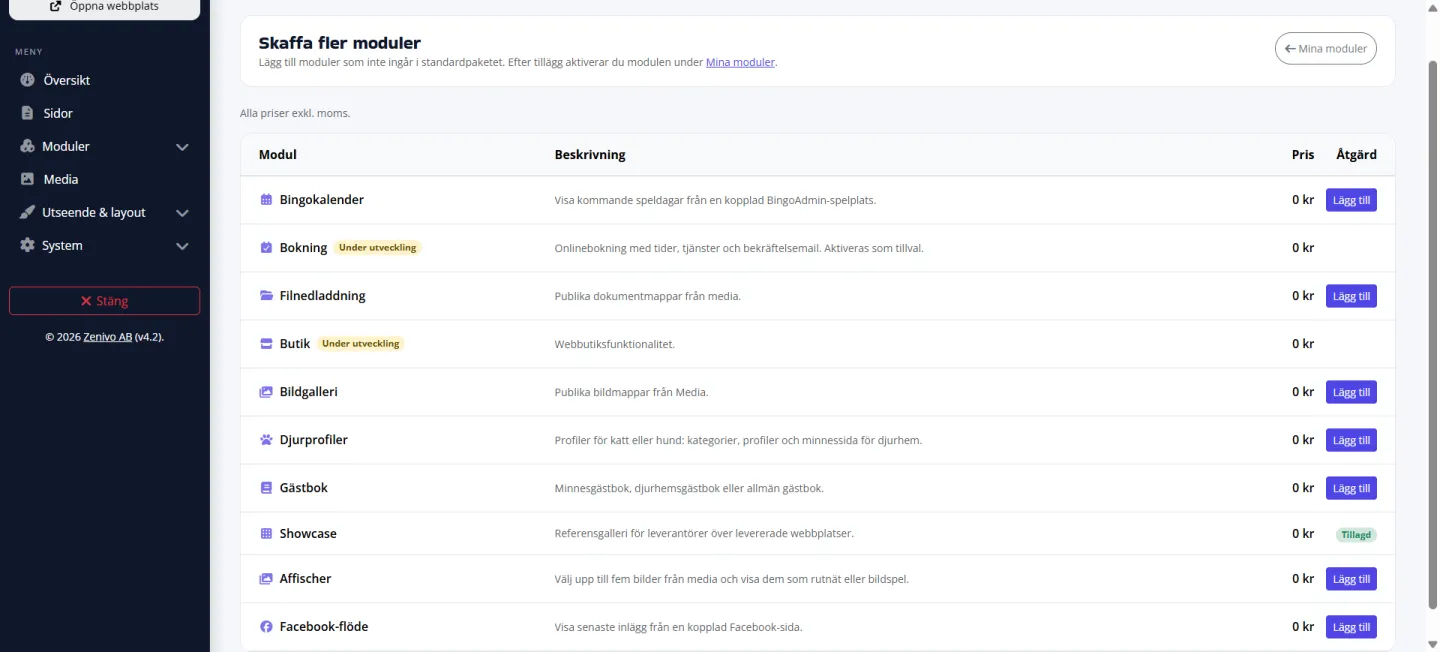Click the Showcase grid icon
This screenshot has width=1440, height=652.
(266, 534)
